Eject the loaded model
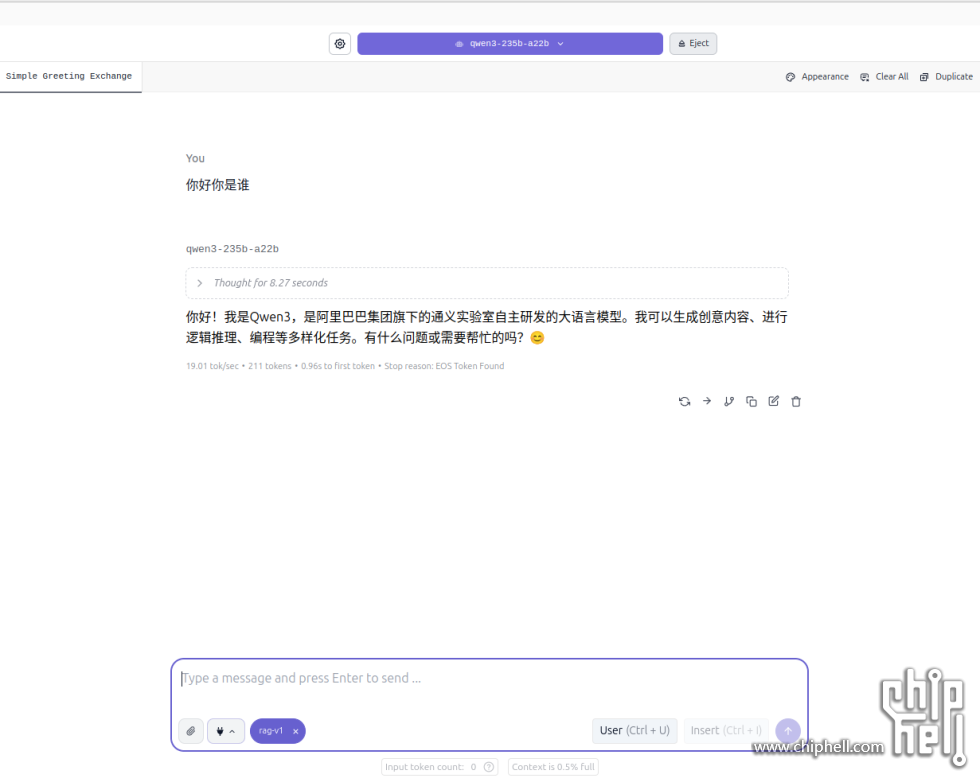The height and width of the screenshot is (782, 980). [x=693, y=44]
